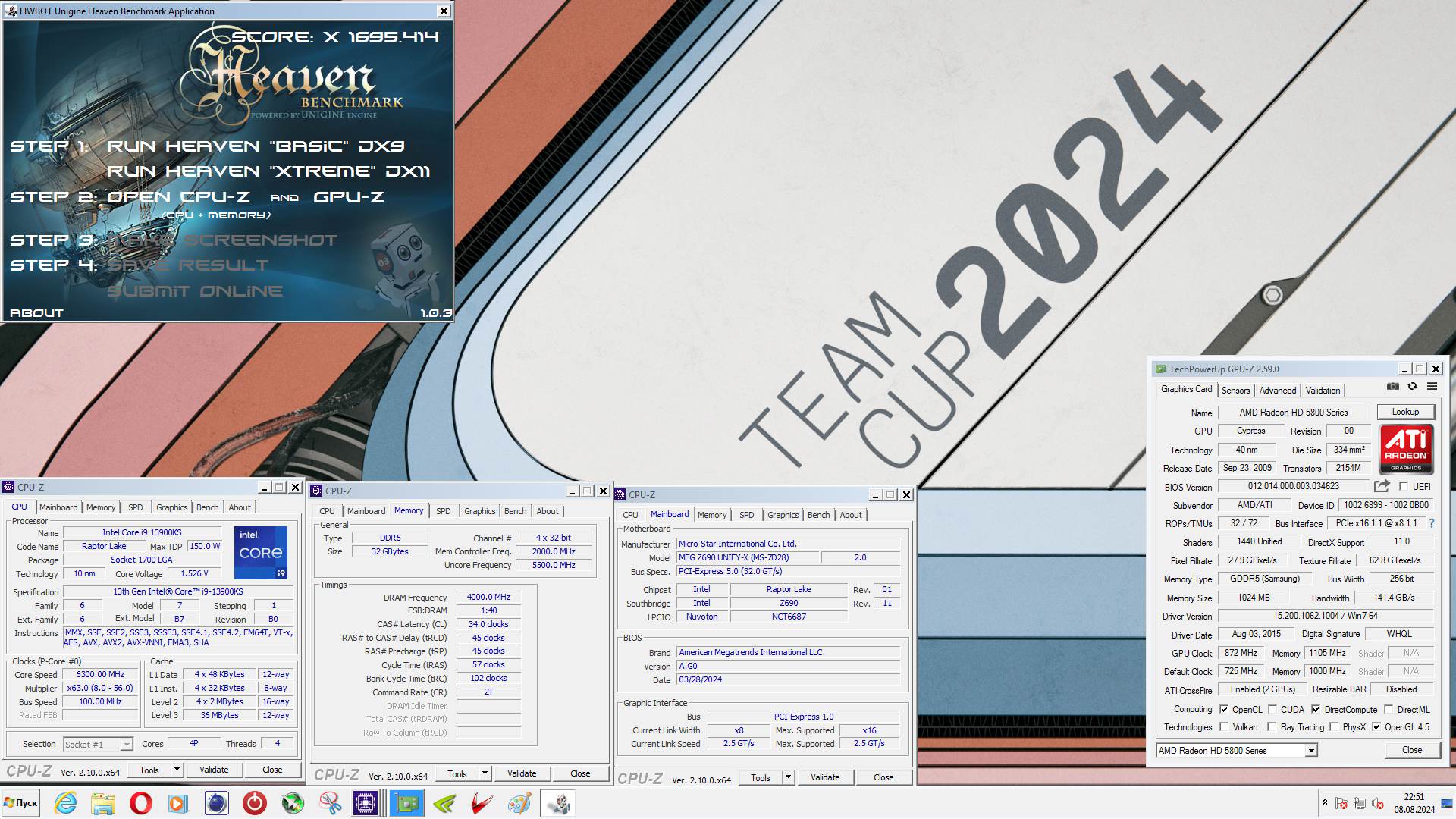
Task: Click the HWBOT Heaven title bar icon
Action: [x=11, y=11]
